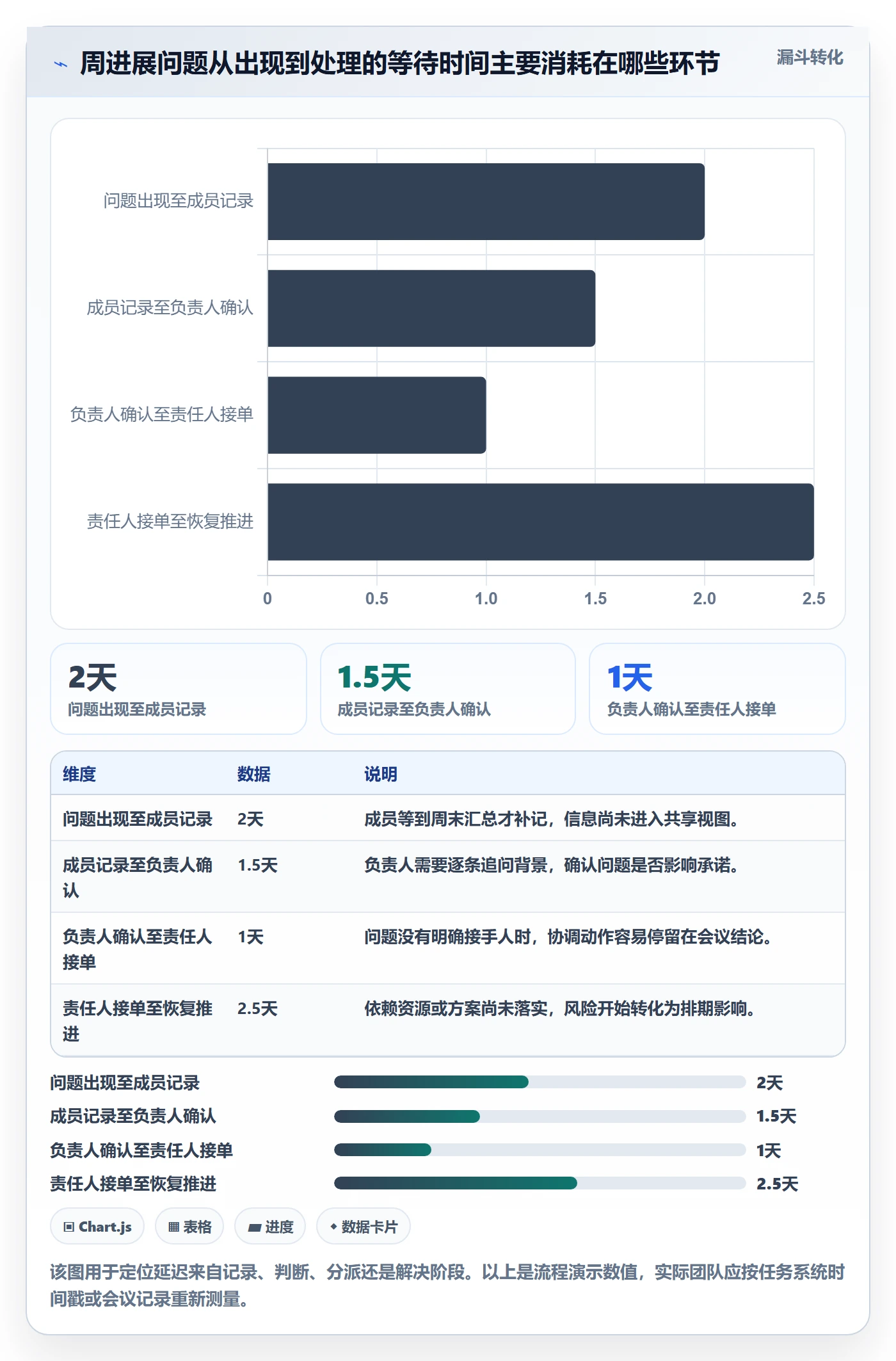Select the 表格 chip
This screenshot has width=896, height=1361.
pyautogui.click(x=189, y=1227)
